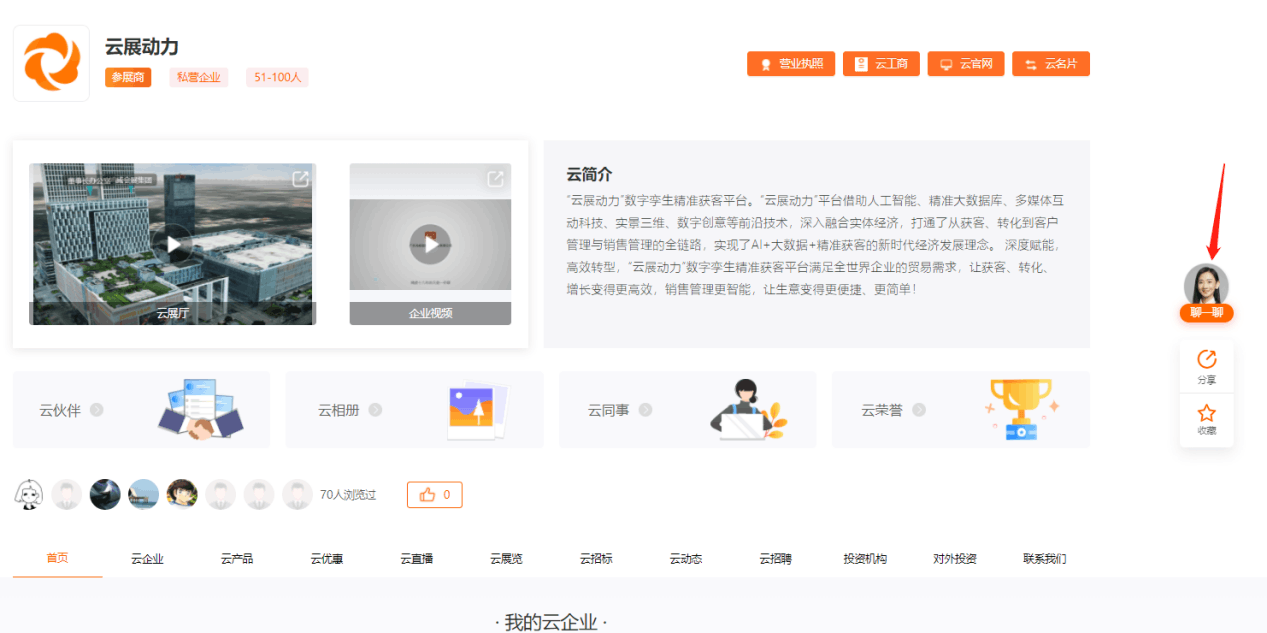1267x633 pixels.
Task: Click the 云展动力 orange company logo
Action: (x=51, y=62)
